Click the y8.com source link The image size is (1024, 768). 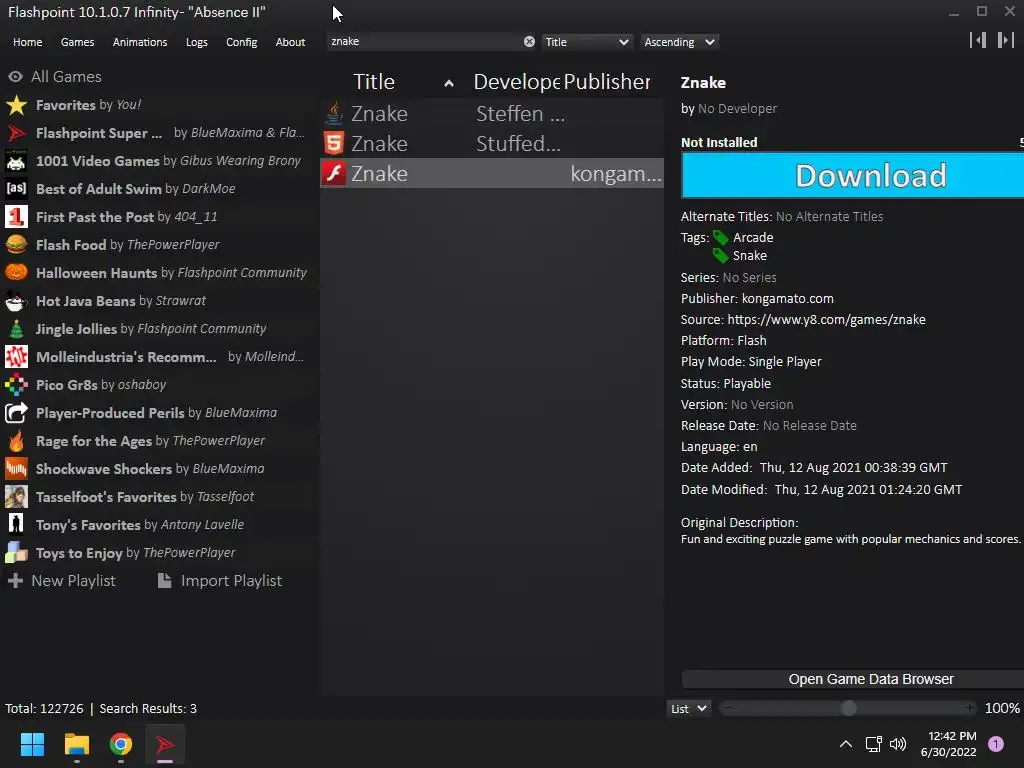pyautogui.click(x=826, y=319)
